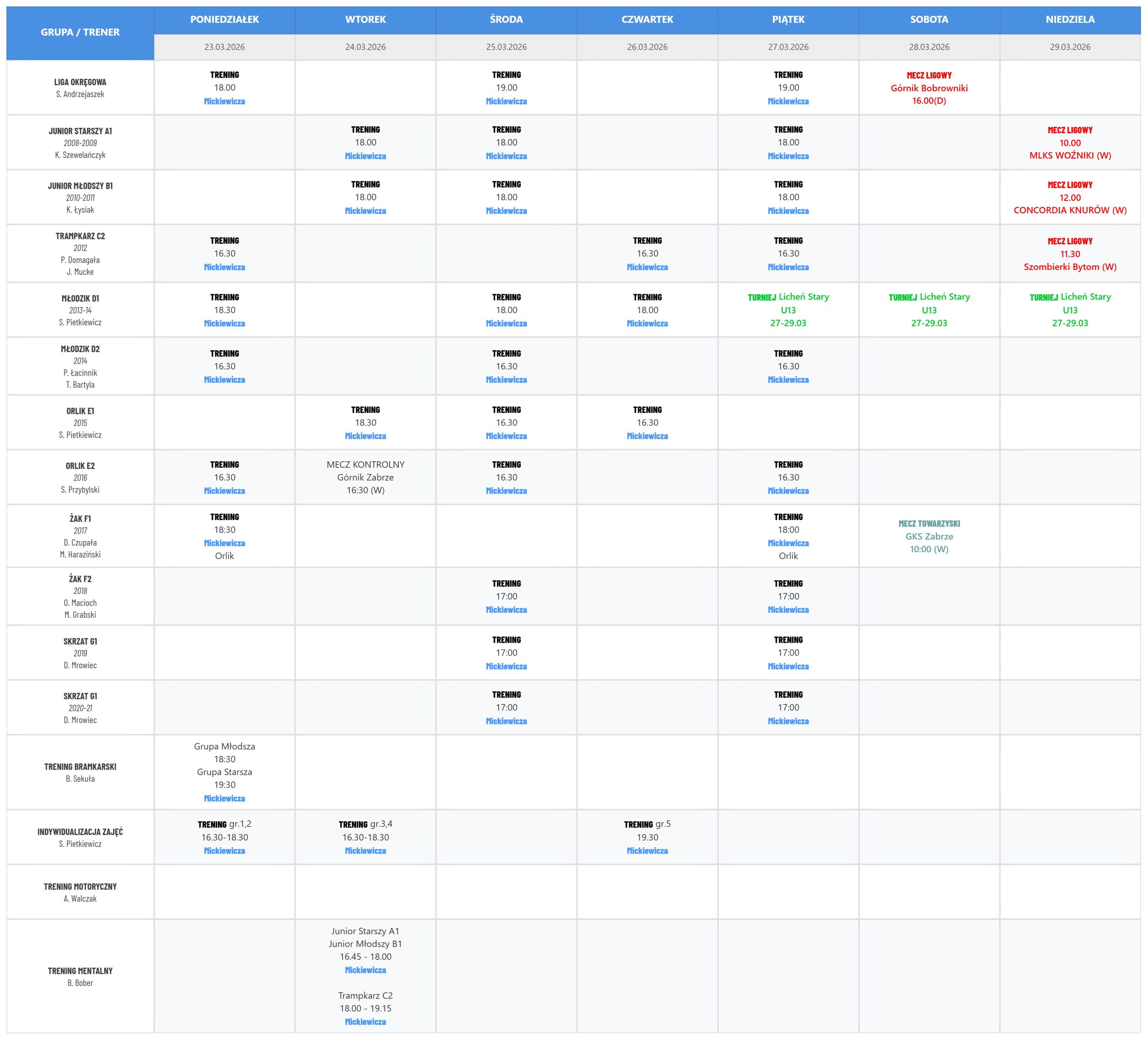This screenshot has height=1062, width=1148.
Task: Click the NIEDZIELA column header
Action: point(1069,20)
